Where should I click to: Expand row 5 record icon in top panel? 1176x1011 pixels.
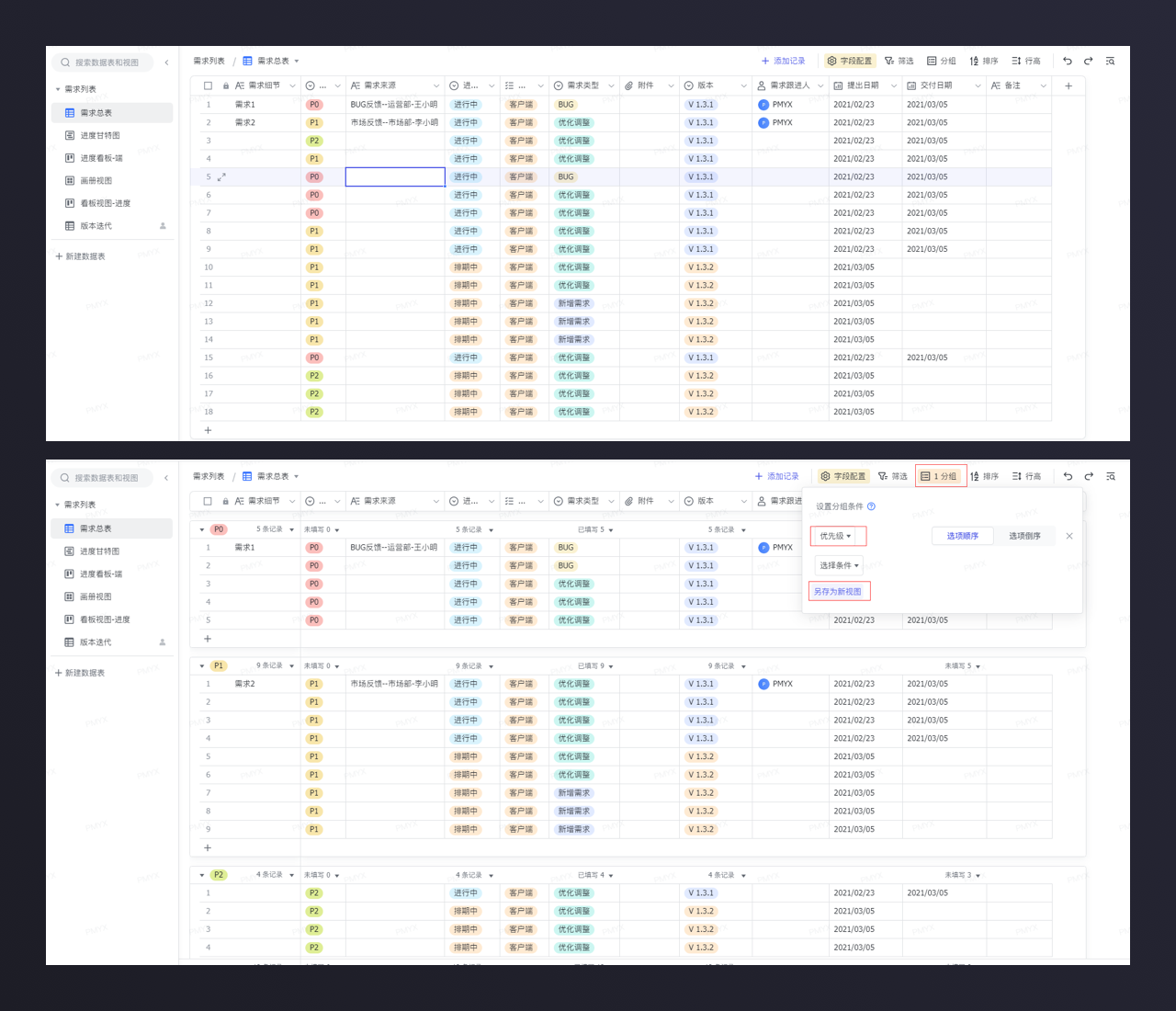[x=221, y=176]
